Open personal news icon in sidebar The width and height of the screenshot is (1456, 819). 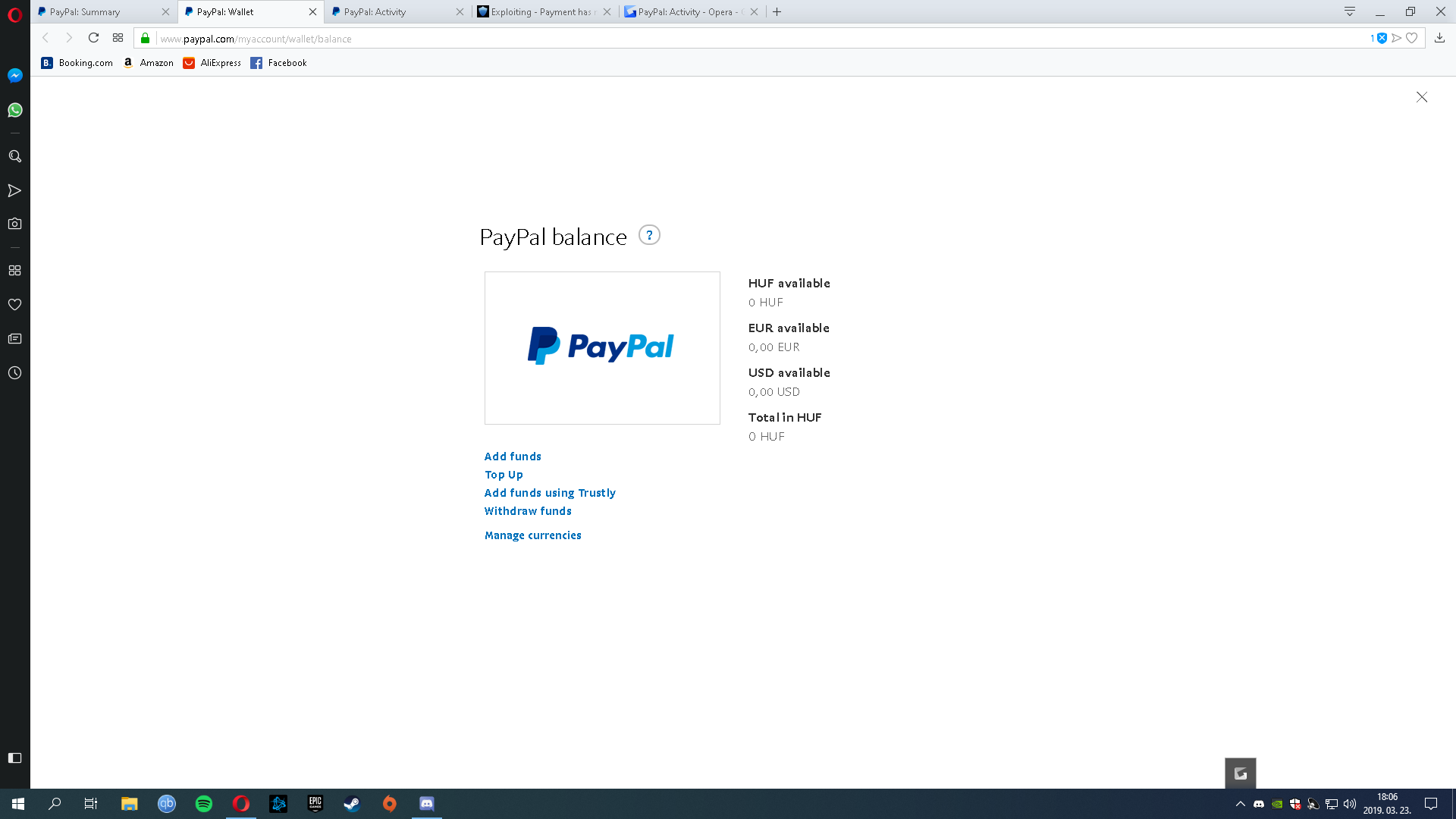(x=14, y=338)
